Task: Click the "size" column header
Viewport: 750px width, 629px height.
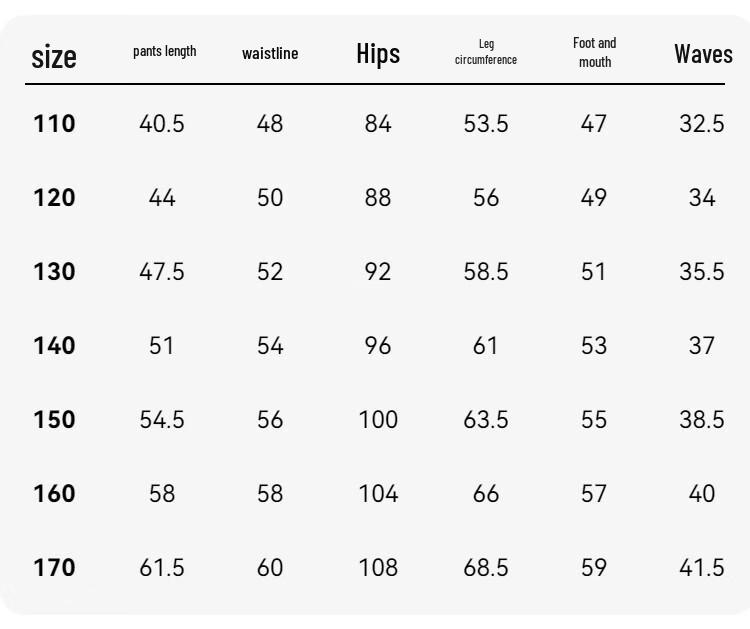Action: click(54, 57)
